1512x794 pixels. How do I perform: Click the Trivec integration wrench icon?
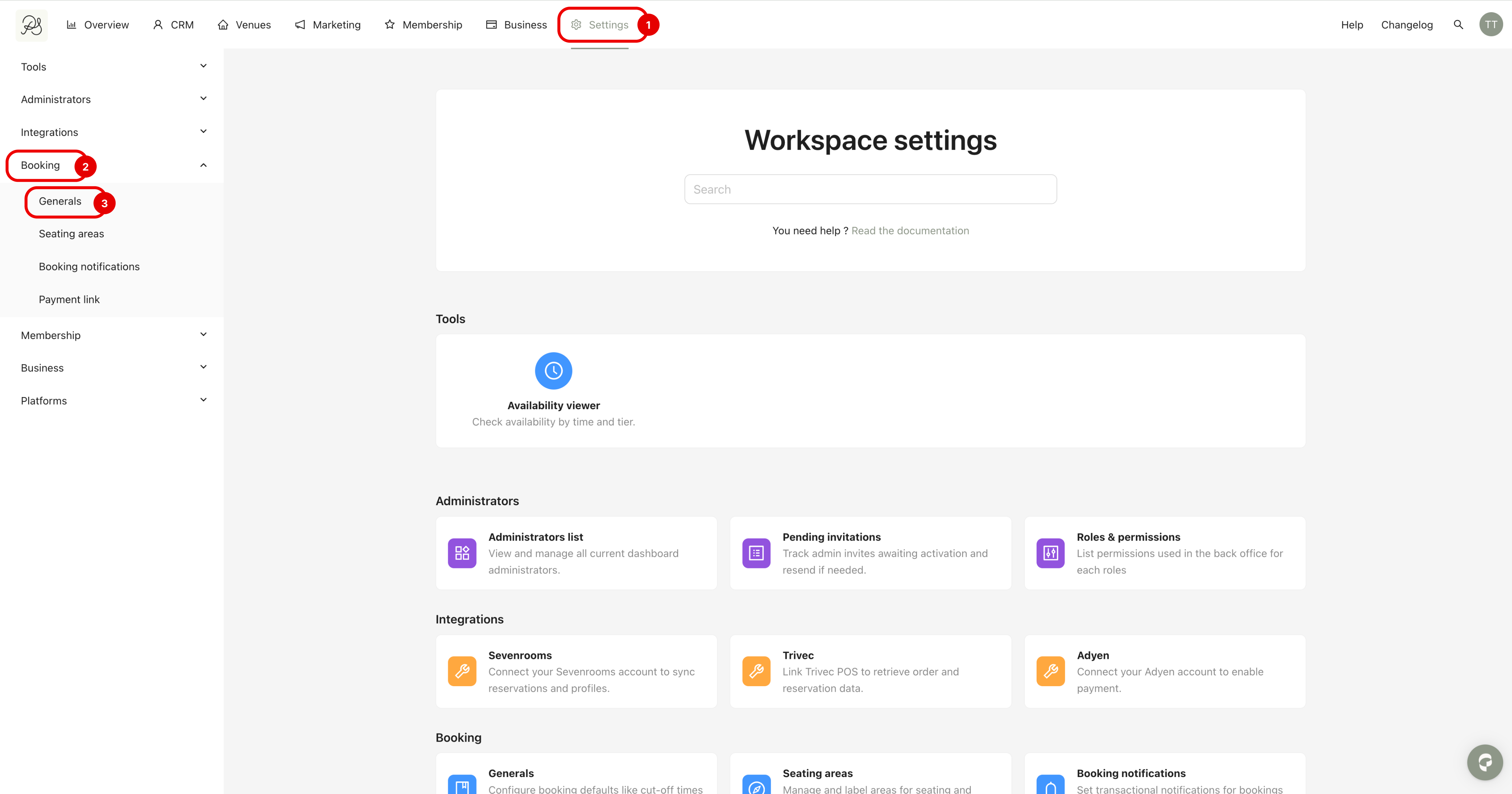click(x=756, y=671)
